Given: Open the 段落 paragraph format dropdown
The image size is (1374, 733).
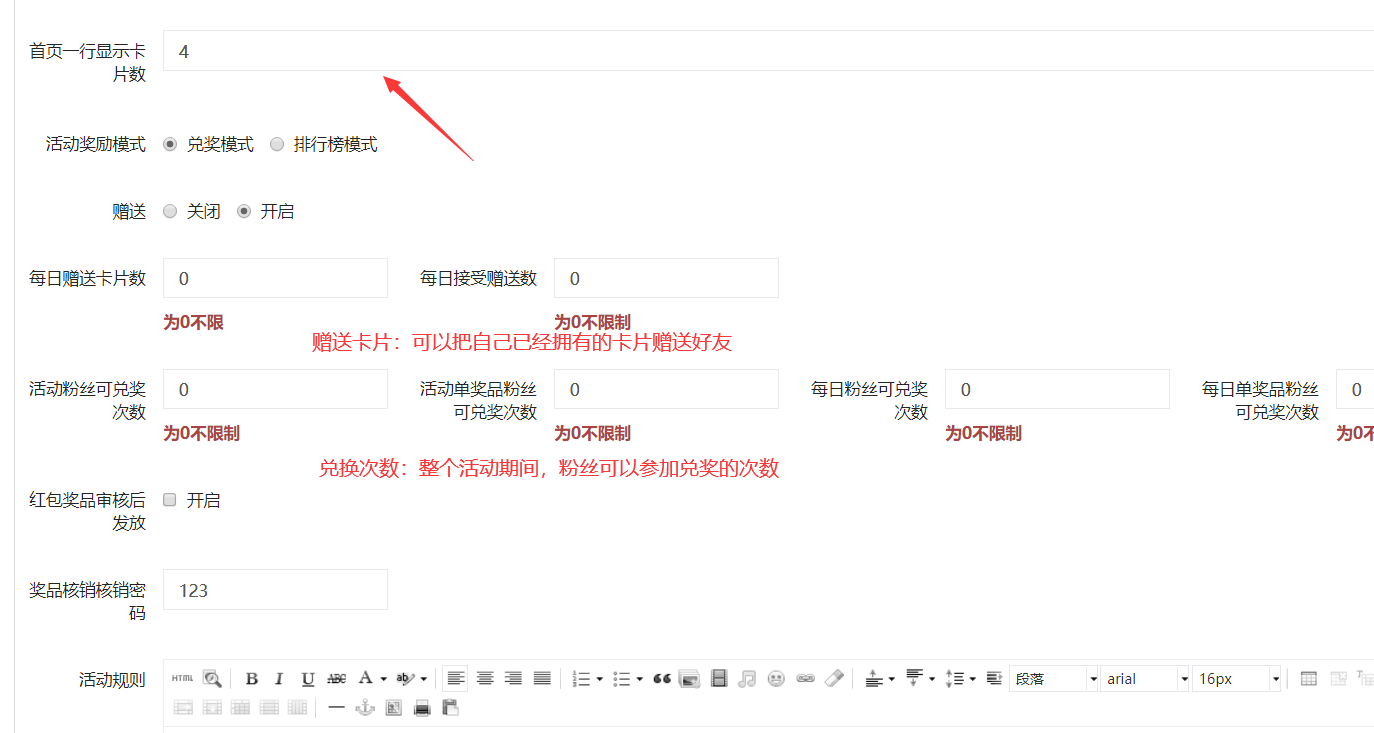Looking at the screenshot, I should 1054,679.
